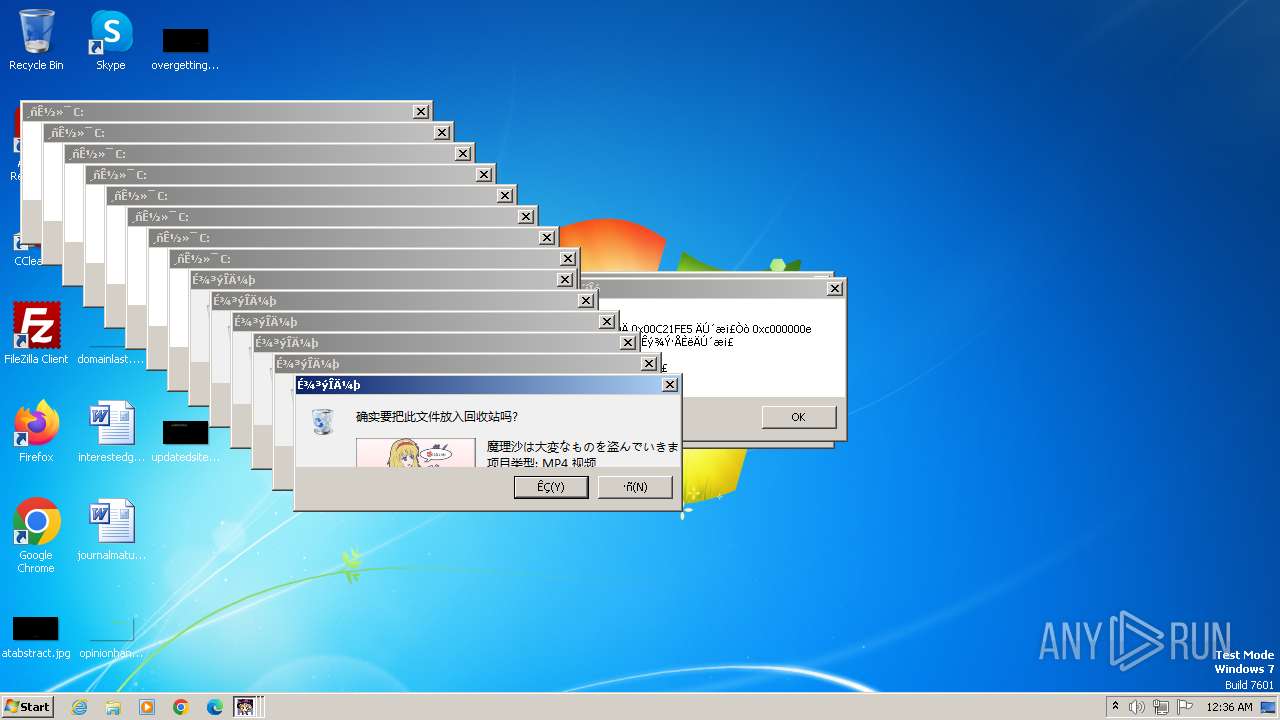Open Windows Explorer from the taskbar
This screenshot has height=720, width=1280.
click(x=113, y=707)
